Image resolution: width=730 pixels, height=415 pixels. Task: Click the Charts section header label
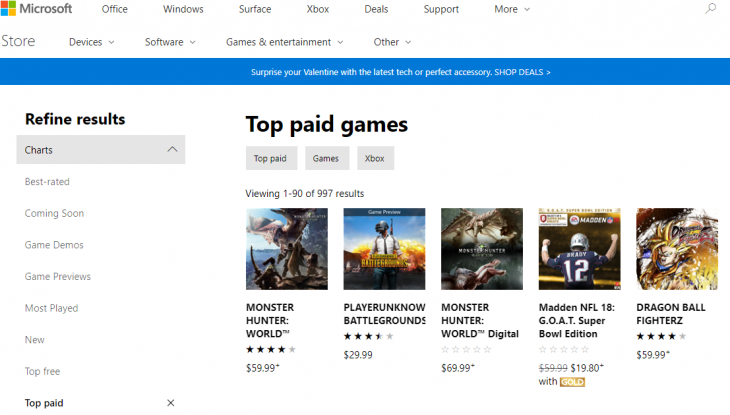click(39, 150)
